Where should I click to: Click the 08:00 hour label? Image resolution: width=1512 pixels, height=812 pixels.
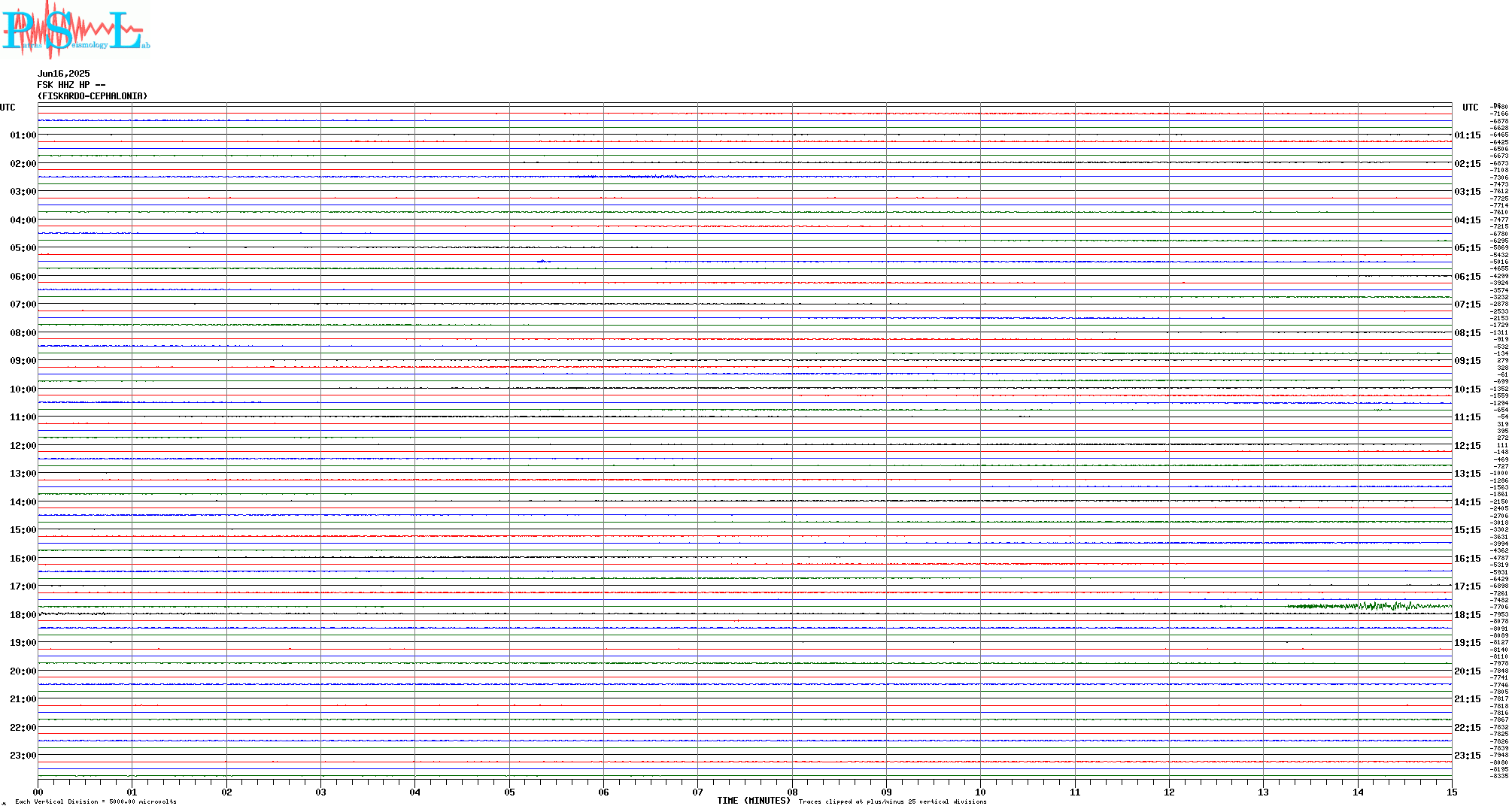pos(23,333)
